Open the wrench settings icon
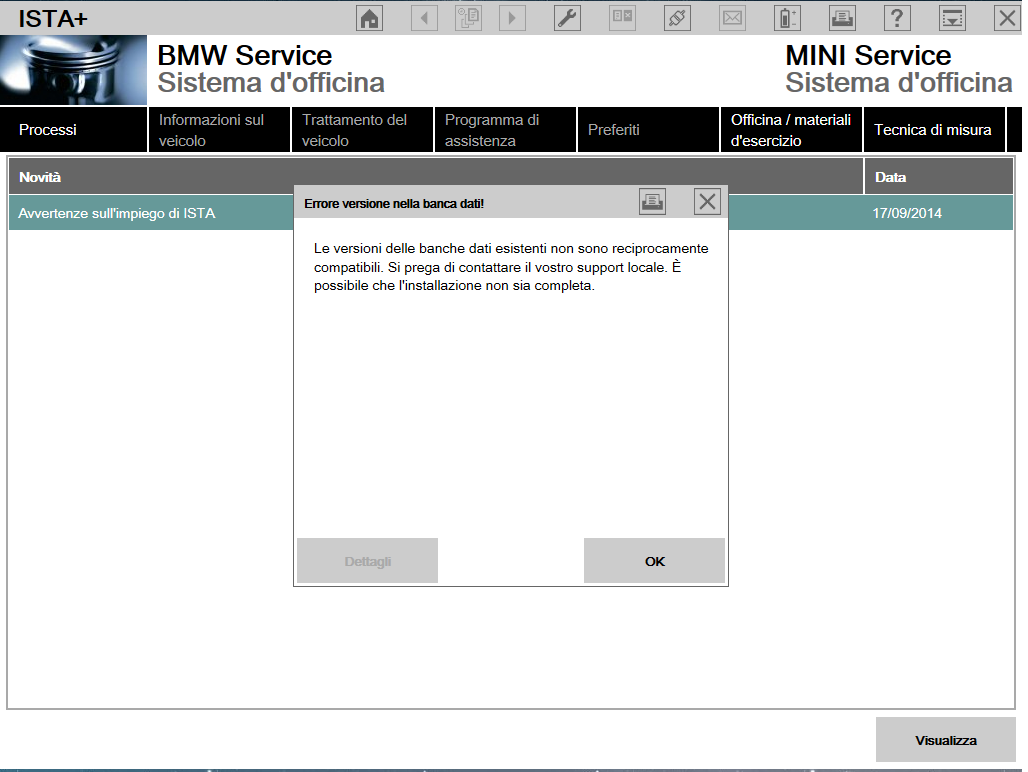Viewport: 1028px width, 772px height. pyautogui.click(x=567, y=18)
